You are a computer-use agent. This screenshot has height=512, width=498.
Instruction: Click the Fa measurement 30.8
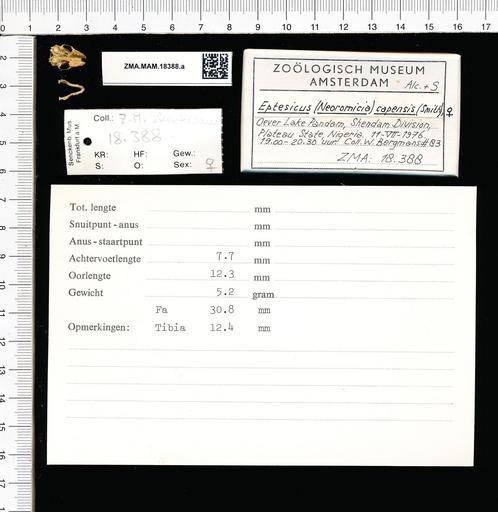pyautogui.click(x=222, y=309)
